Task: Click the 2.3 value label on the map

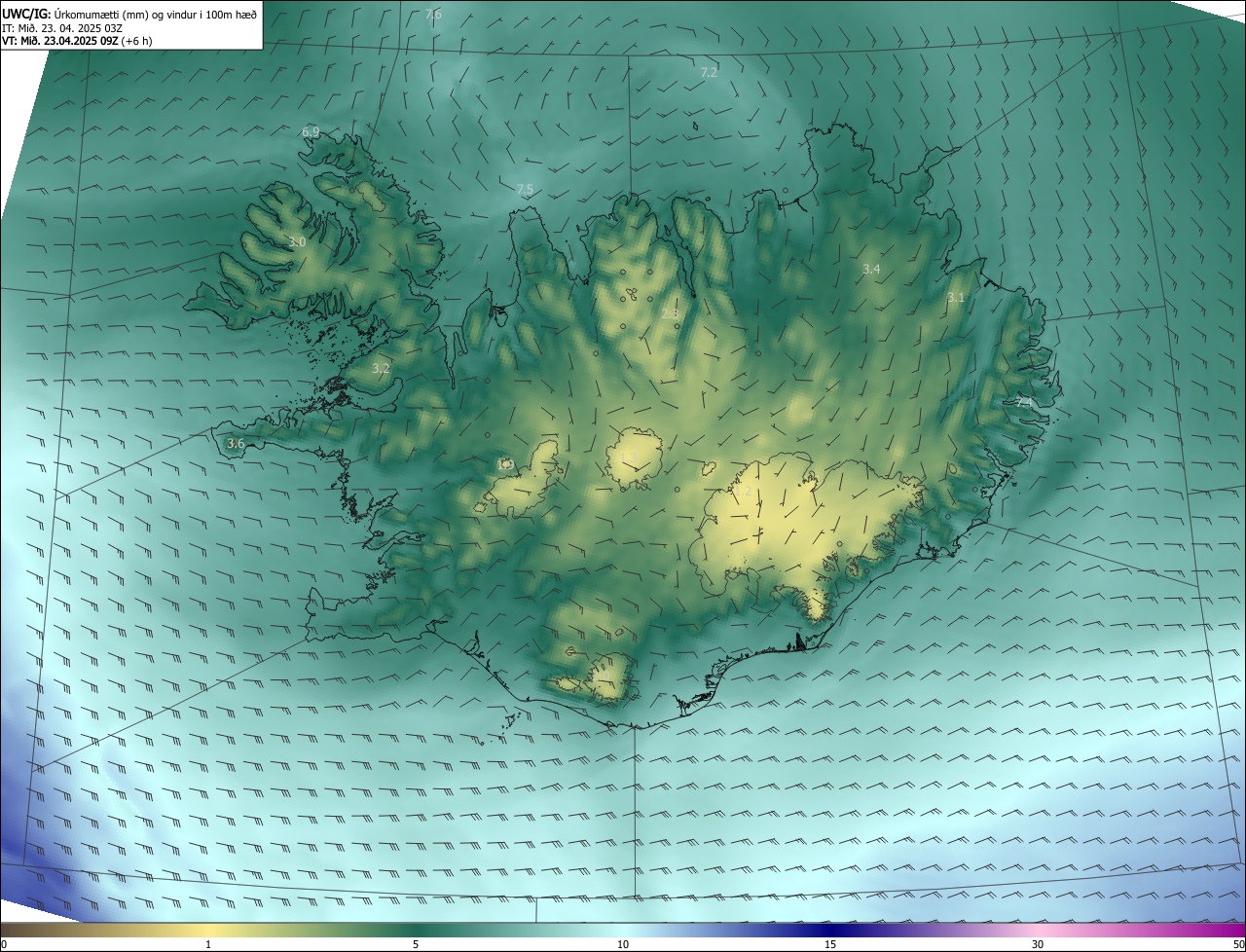Action: (x=670, y=314)
